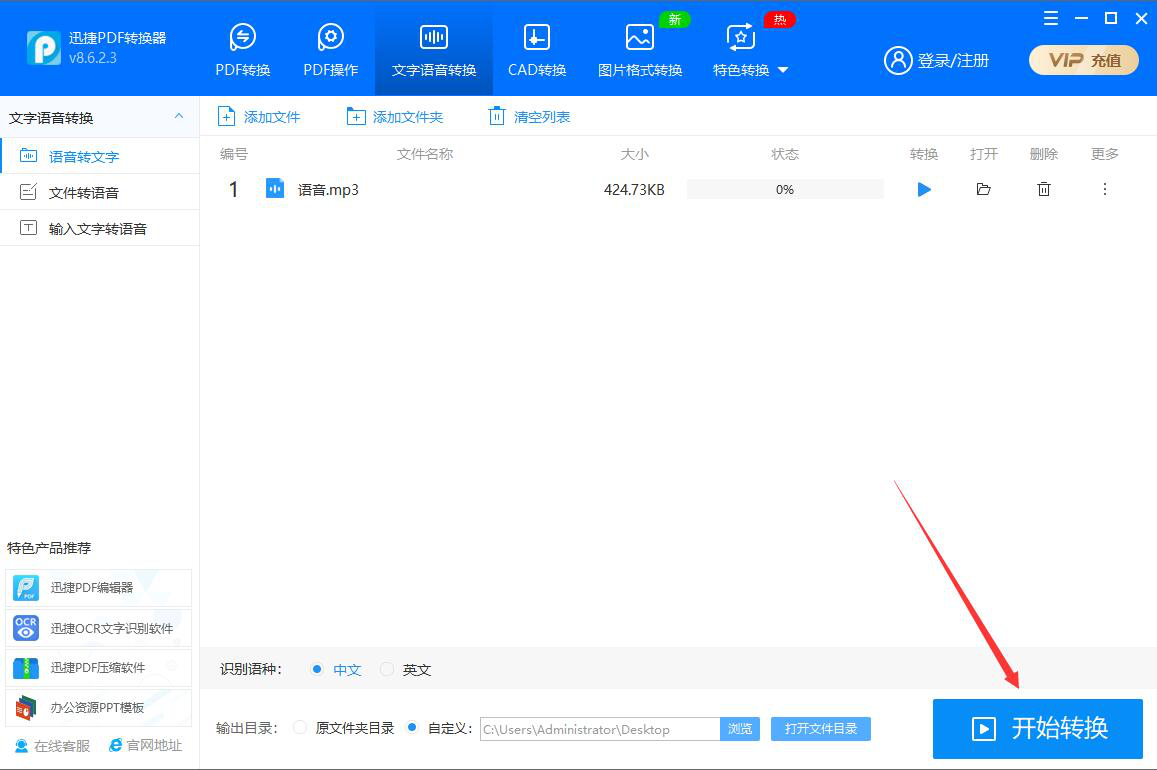Click the 0% progress bar
Image resolution: width=1157 pixels, height=770 pixels.
784,190
